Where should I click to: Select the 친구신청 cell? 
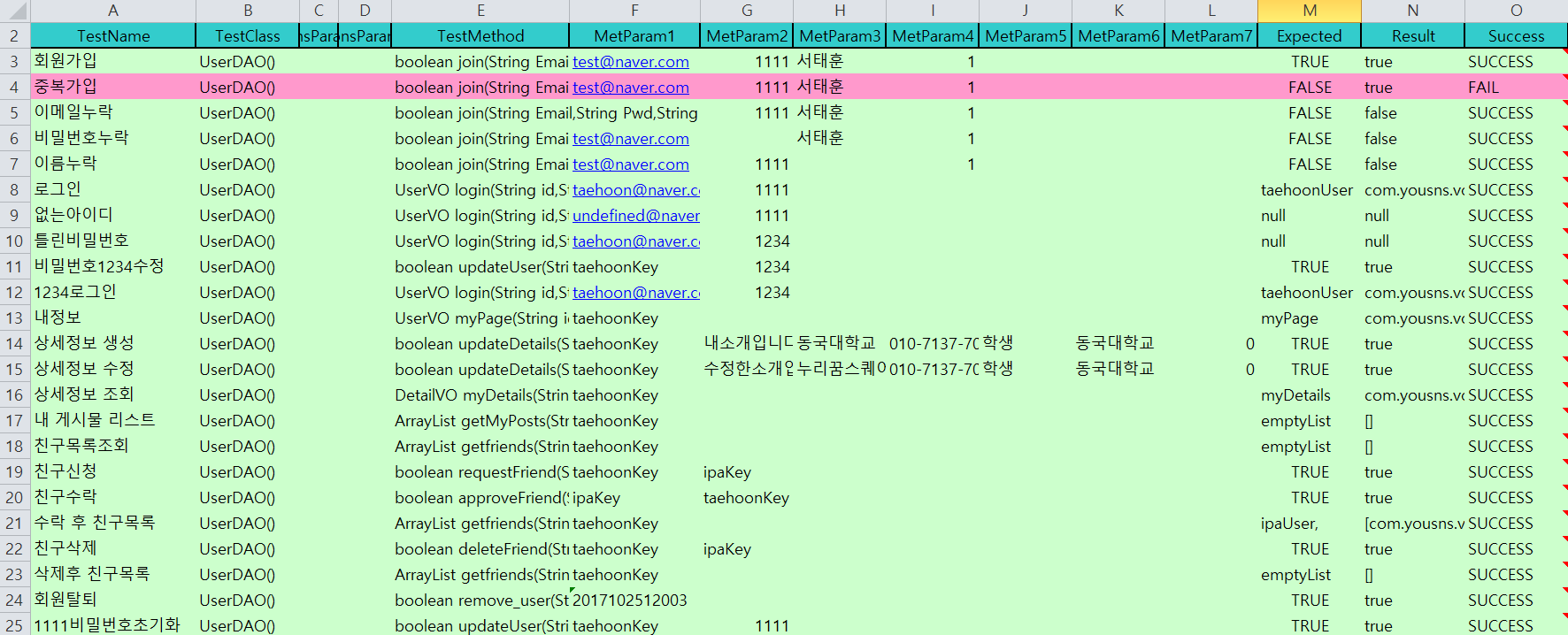tap(113, 472)
